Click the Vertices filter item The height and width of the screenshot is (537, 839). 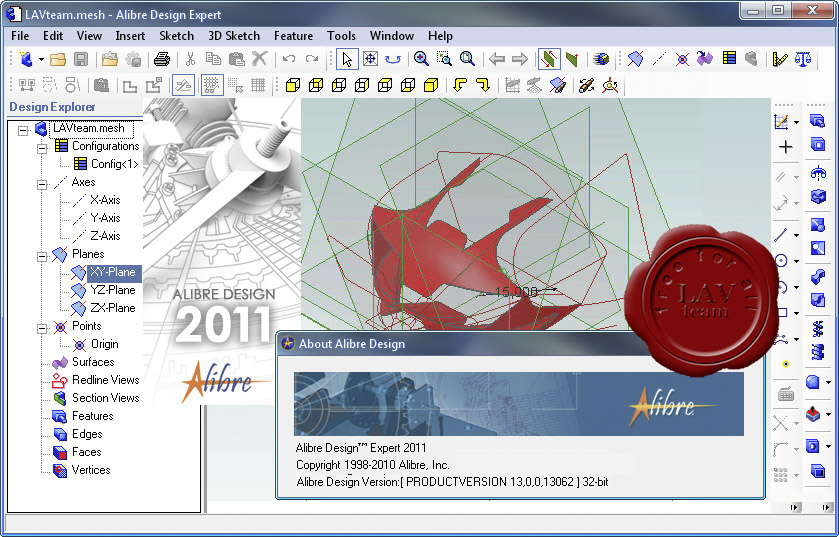point(91,470)
